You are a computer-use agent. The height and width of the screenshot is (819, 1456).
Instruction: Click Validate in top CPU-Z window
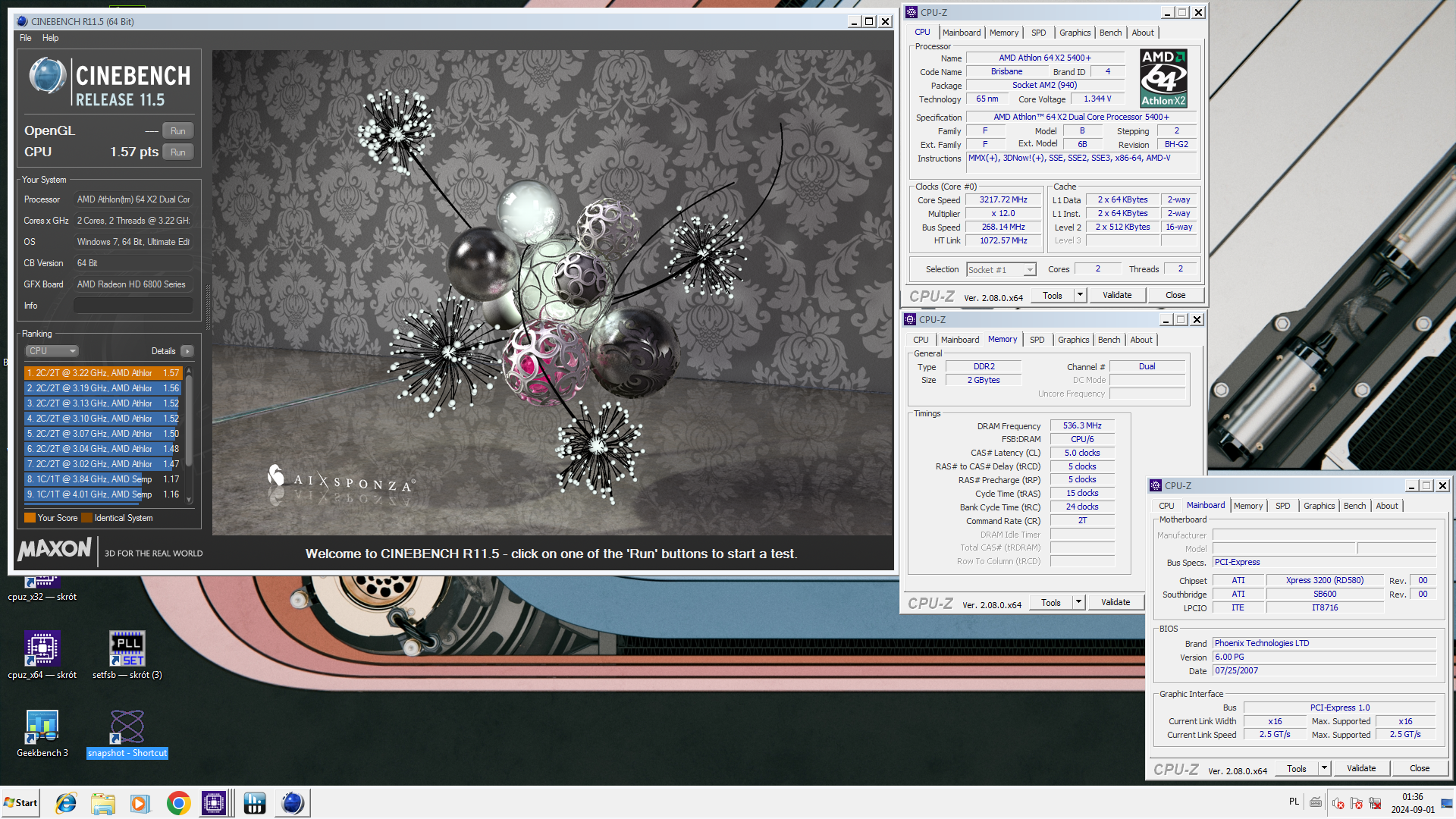click(x=1117, y=296)
